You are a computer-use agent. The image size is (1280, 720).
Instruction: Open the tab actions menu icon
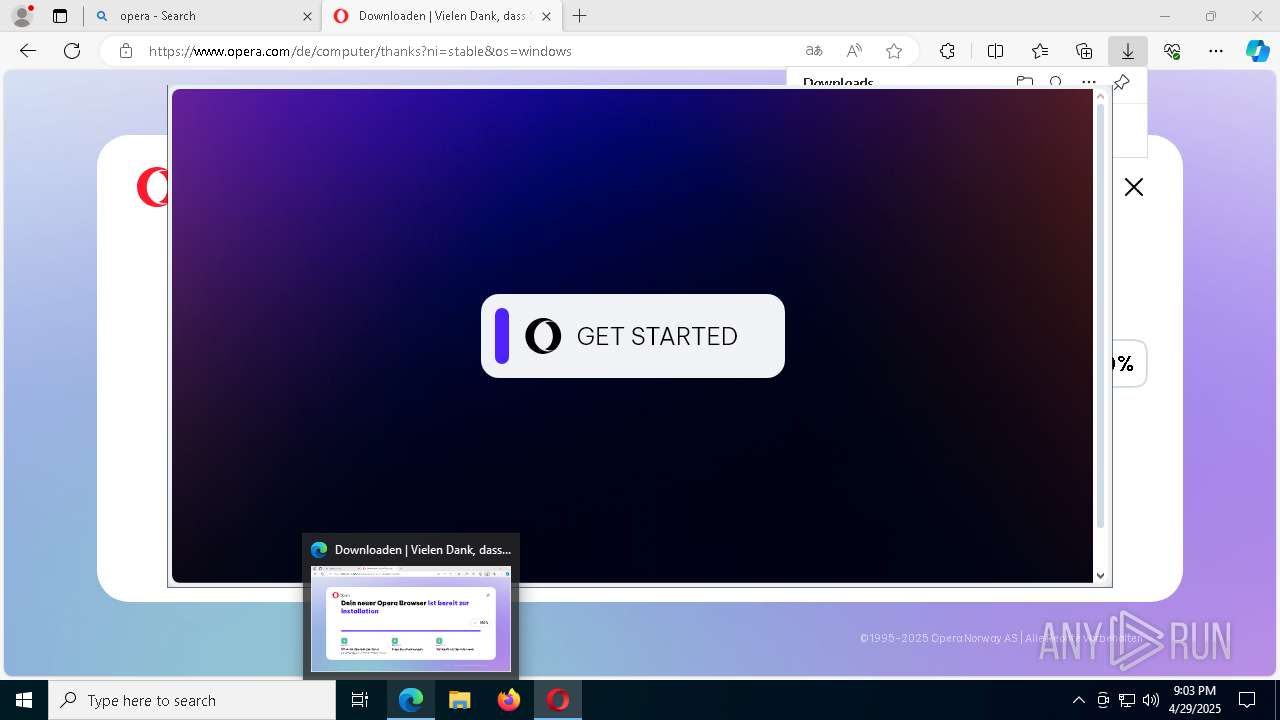(60, 16)
